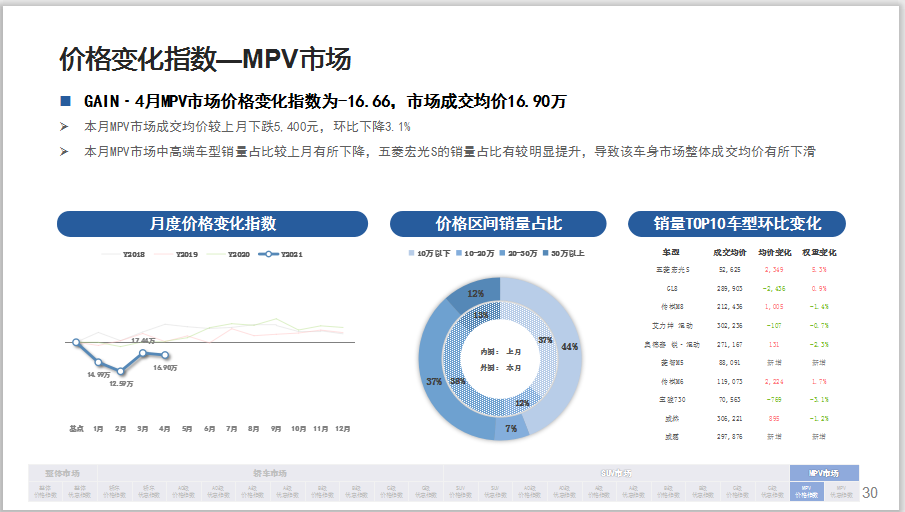Select the 12.59万 lowest data point marker

[121, 371]
